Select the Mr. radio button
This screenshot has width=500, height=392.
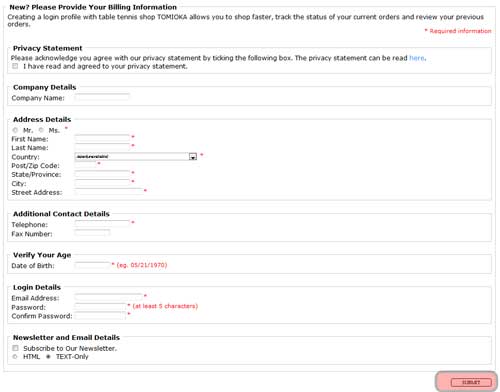(15, 130)
